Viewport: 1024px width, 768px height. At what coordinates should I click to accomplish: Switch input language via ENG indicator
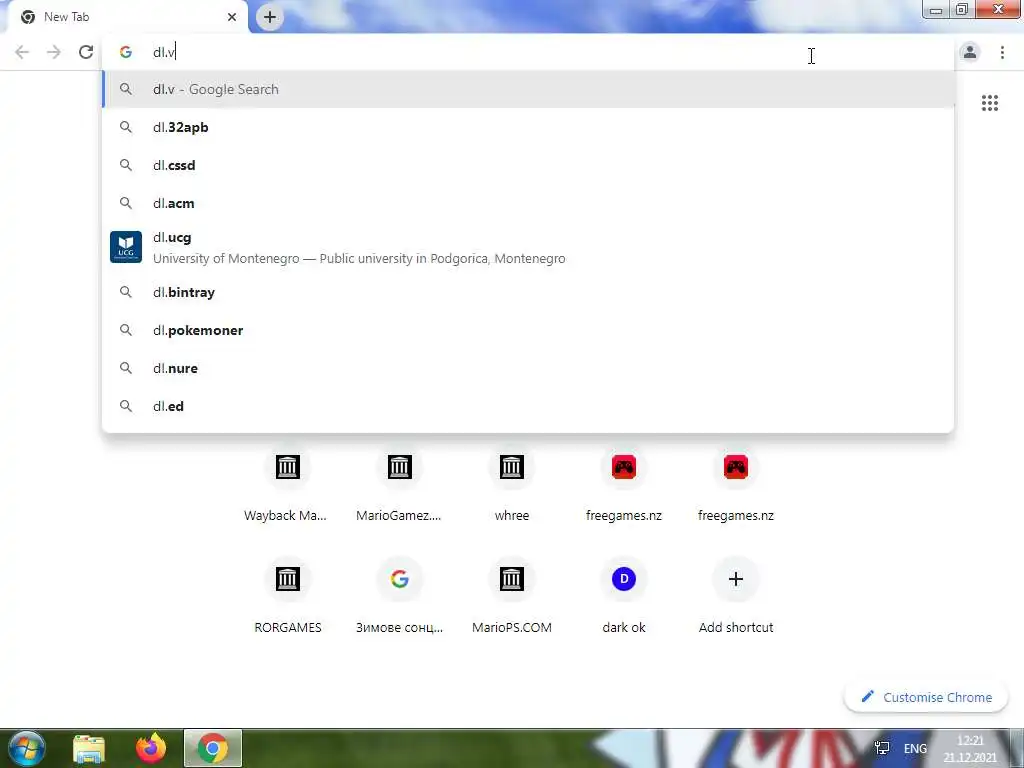[x=915, y=748]
